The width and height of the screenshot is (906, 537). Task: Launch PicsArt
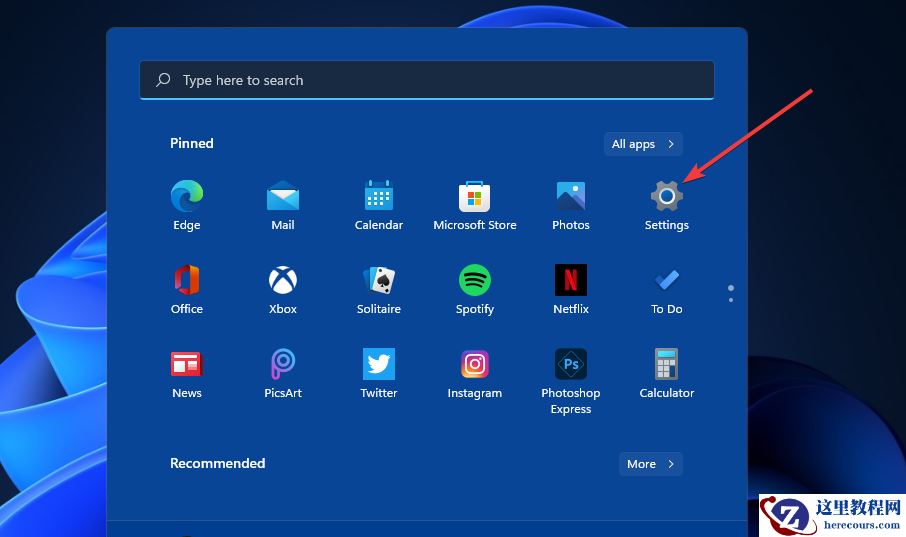click(283, 373)
